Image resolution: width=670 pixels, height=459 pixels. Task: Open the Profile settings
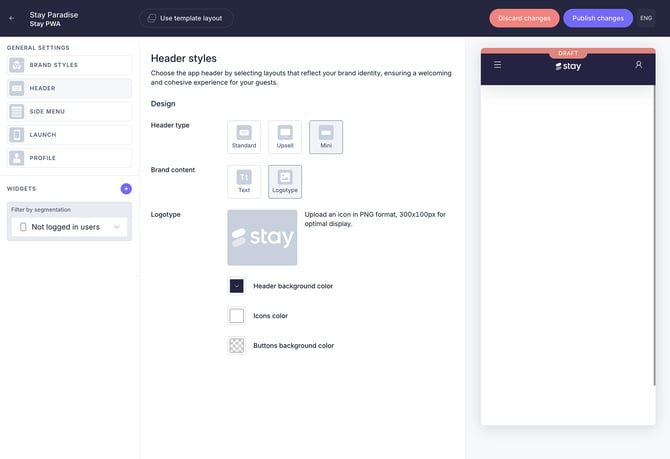[x=69, y=158]
